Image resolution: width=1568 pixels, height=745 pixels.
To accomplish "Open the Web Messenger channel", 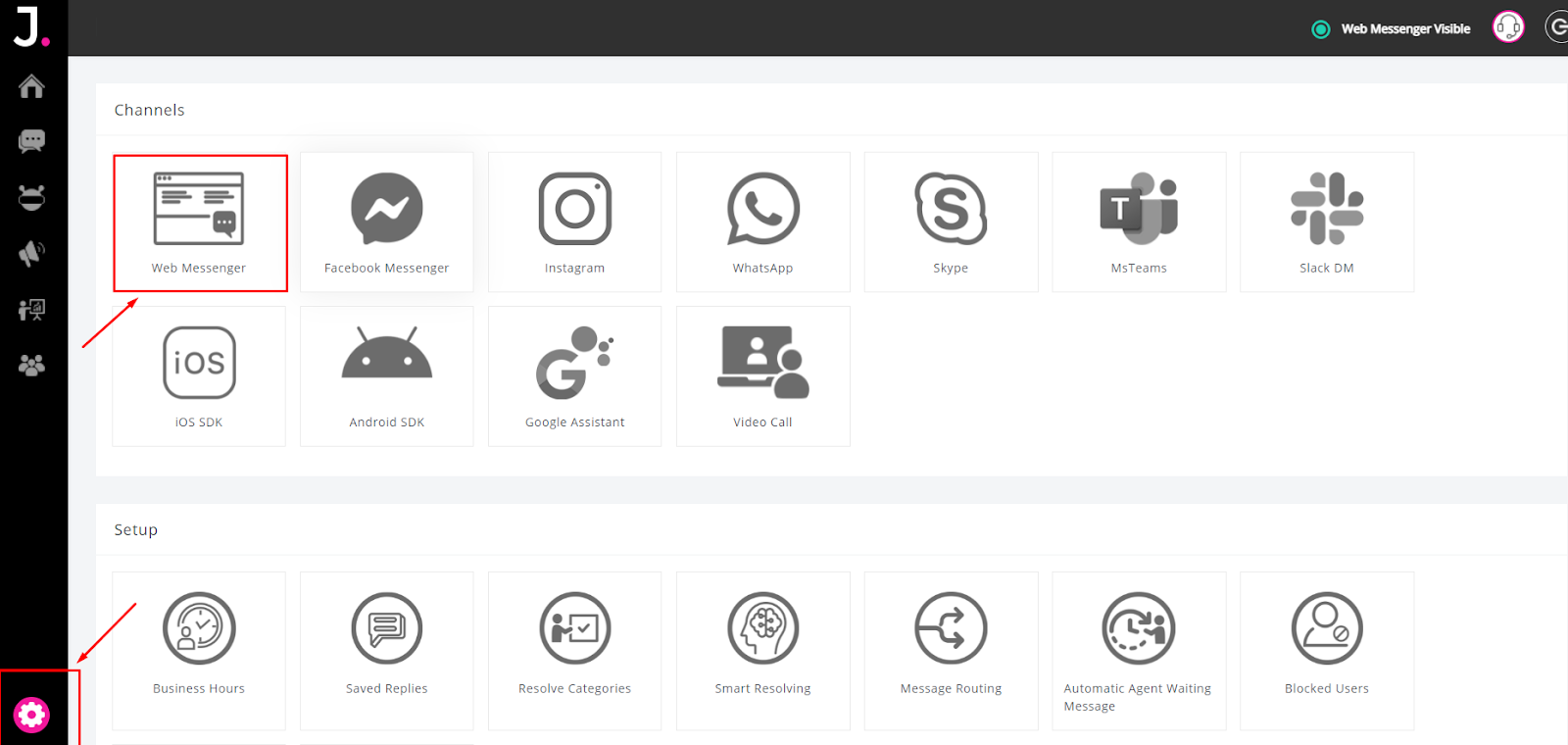I will pyautogui.click(x=200, y=223).
